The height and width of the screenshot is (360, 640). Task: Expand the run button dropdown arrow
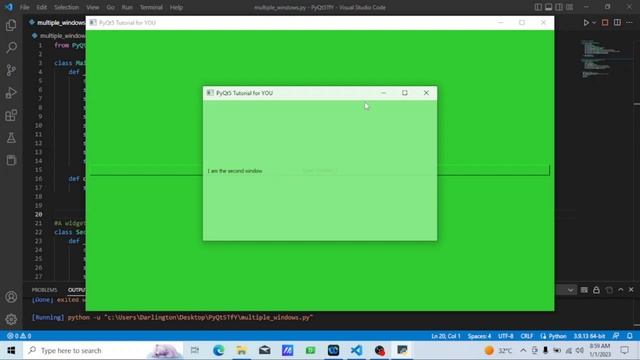click(x=594, y=23)
